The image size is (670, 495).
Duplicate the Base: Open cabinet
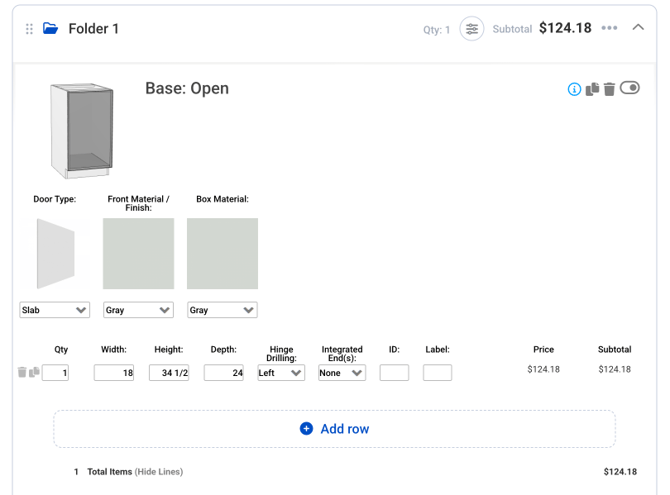[592, 89]
